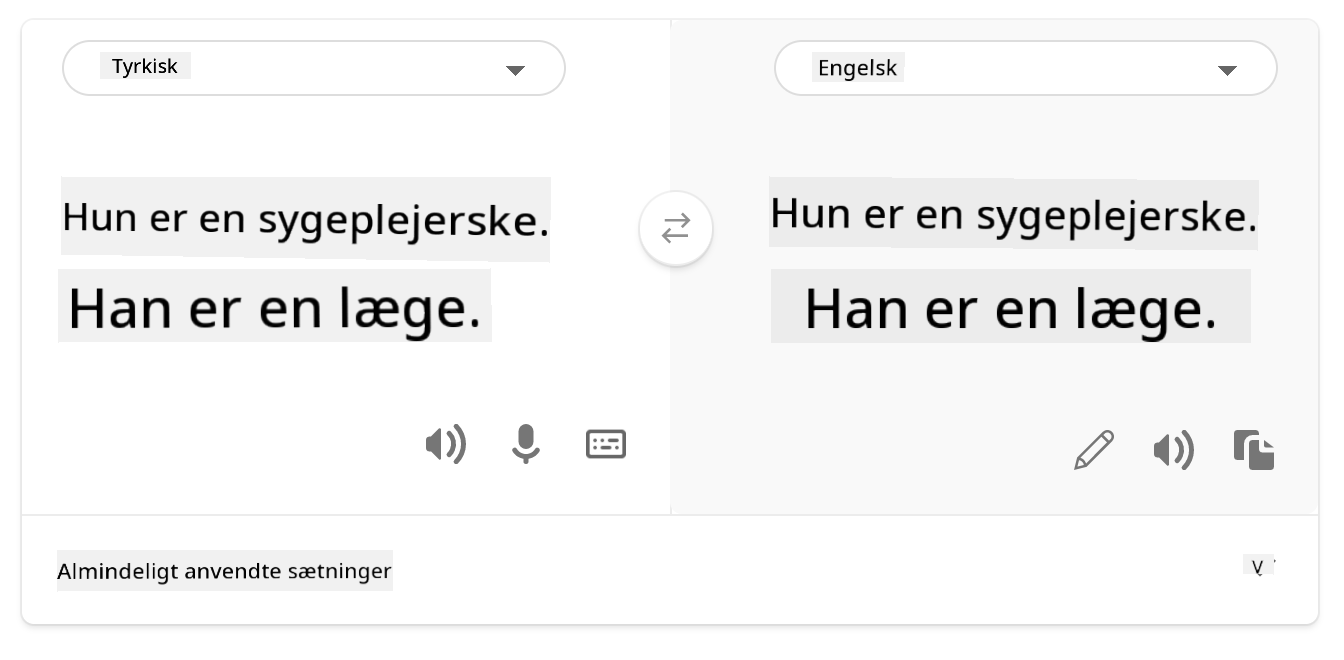Viewport: 1344px width, 660px height.
Task: Select translated line 'Han er en læge.'
Action: 1010,306
